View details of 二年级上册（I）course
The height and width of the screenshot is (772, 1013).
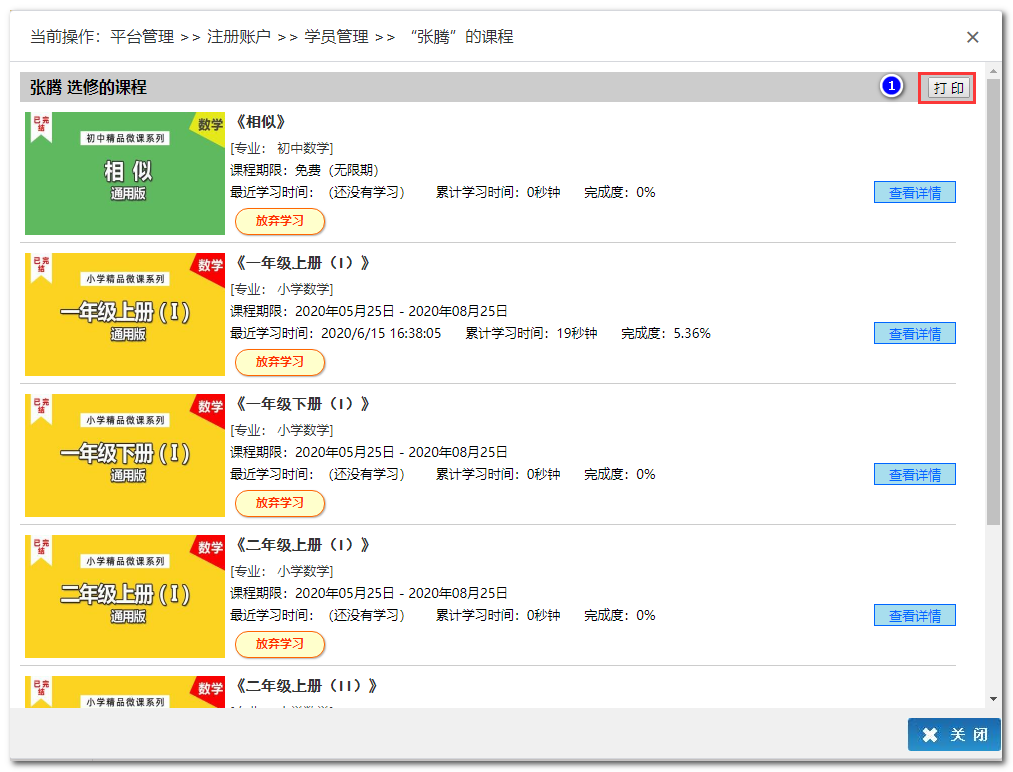[914, 616]
